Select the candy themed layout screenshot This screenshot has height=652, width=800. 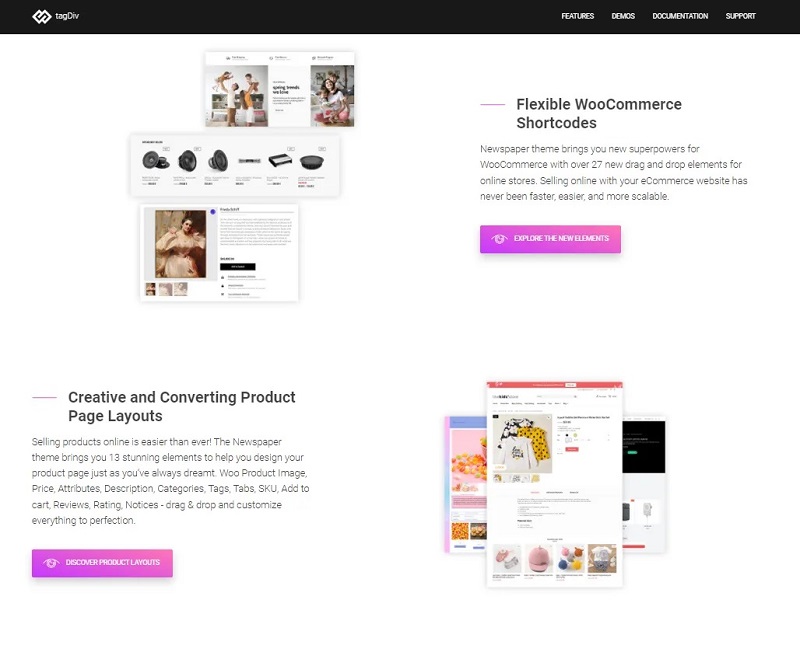click(466, 484)
